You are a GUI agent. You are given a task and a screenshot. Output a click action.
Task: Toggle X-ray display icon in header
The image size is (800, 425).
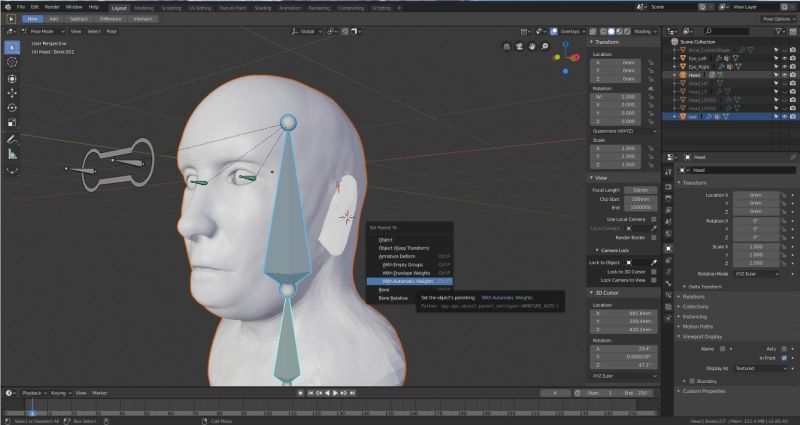pos(593,32)
